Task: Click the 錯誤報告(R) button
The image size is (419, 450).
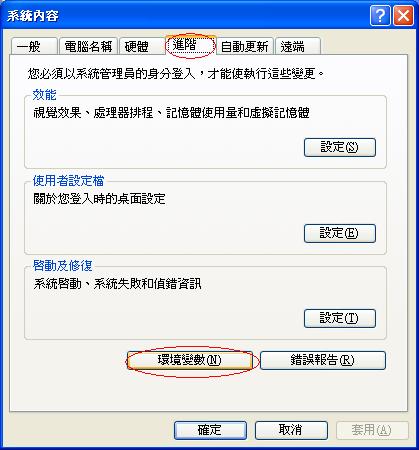Action: click(x=323, y=360)
